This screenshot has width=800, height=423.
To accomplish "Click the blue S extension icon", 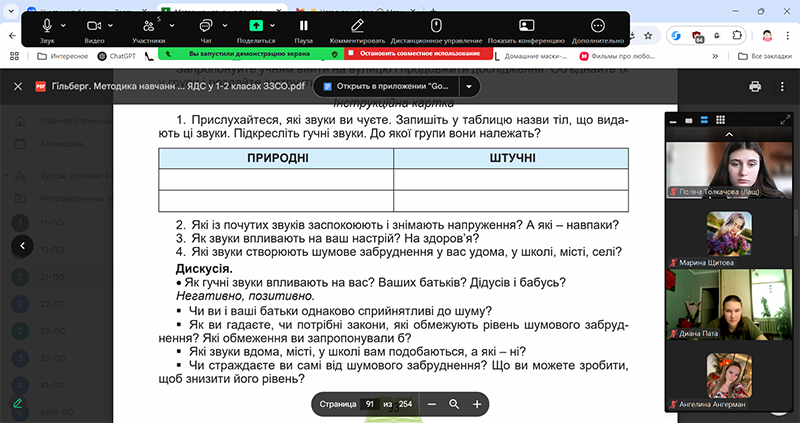I will (677, 36).
